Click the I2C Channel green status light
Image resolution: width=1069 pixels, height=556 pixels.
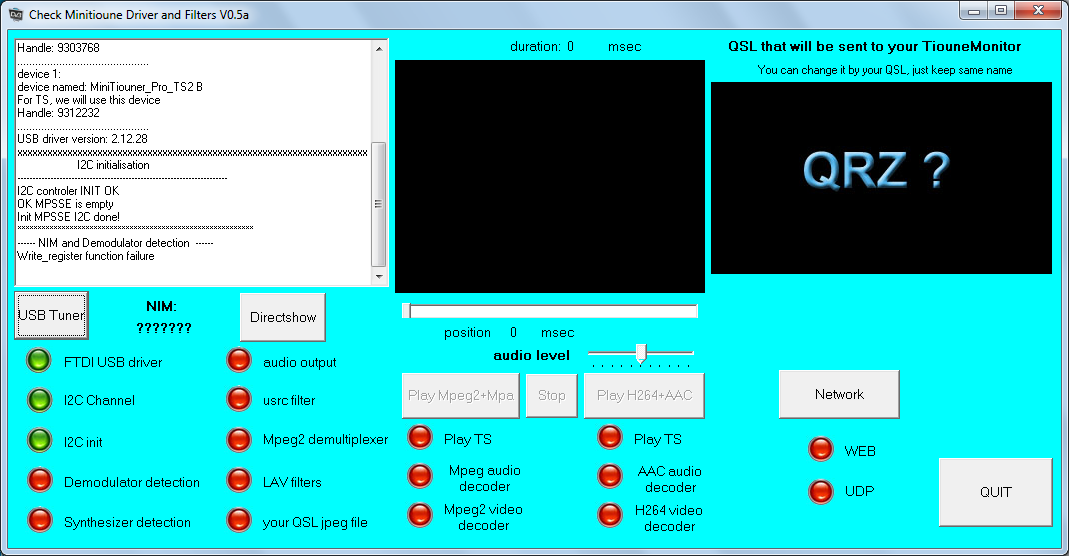coord(39,400)
